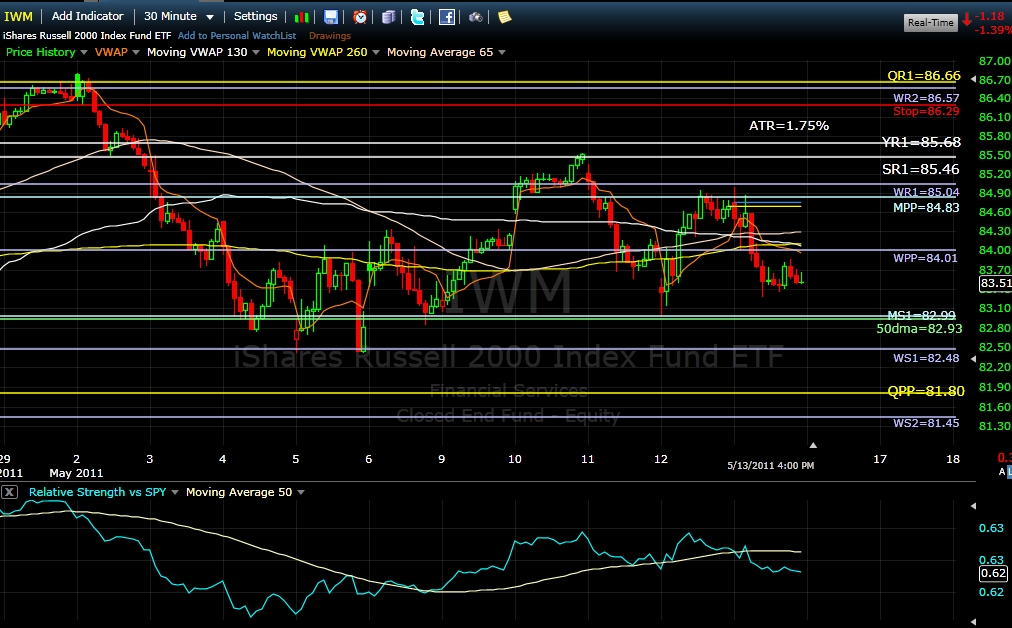Expand the arrow next to Price History

coord(84,52)
